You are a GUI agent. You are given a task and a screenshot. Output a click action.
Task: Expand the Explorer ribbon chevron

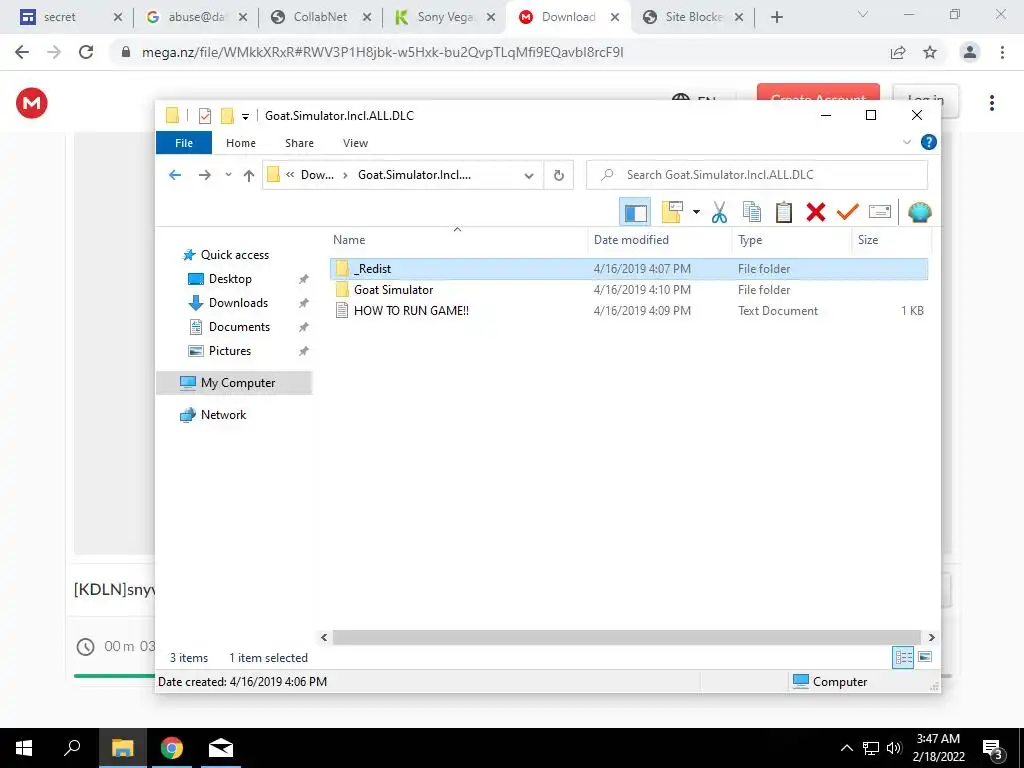[x=906, y=142]
